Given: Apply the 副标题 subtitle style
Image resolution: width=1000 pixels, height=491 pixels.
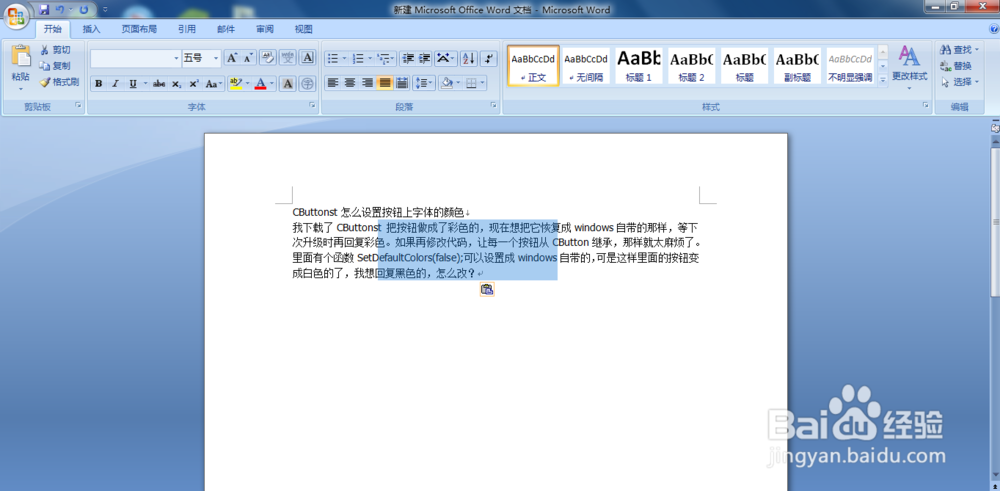Looking at the screenshot, I should click(x=797, y=66).
